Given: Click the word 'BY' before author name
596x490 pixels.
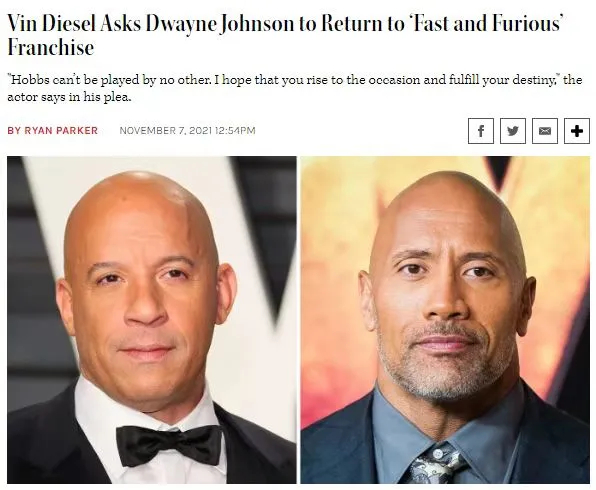Looking at the screenshot, I should click(14, 130).
